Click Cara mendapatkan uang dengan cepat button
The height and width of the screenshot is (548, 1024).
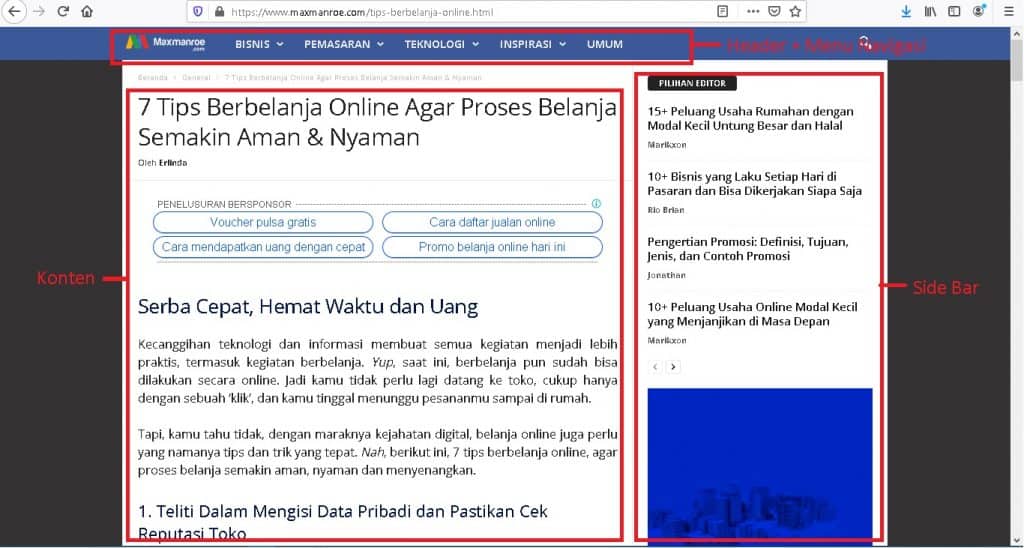(x=263, y=248)
